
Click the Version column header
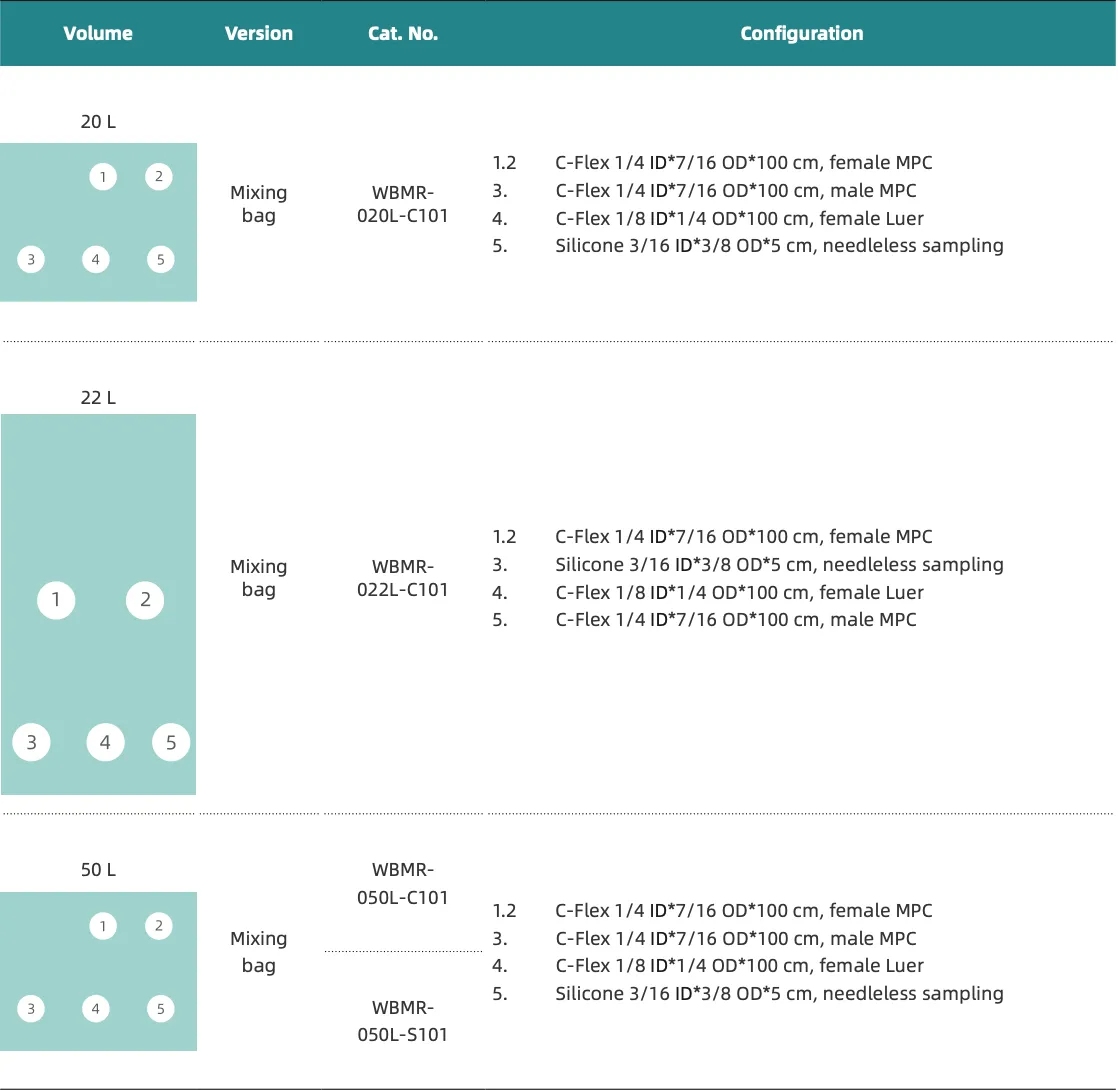click(x=259, y=34)
